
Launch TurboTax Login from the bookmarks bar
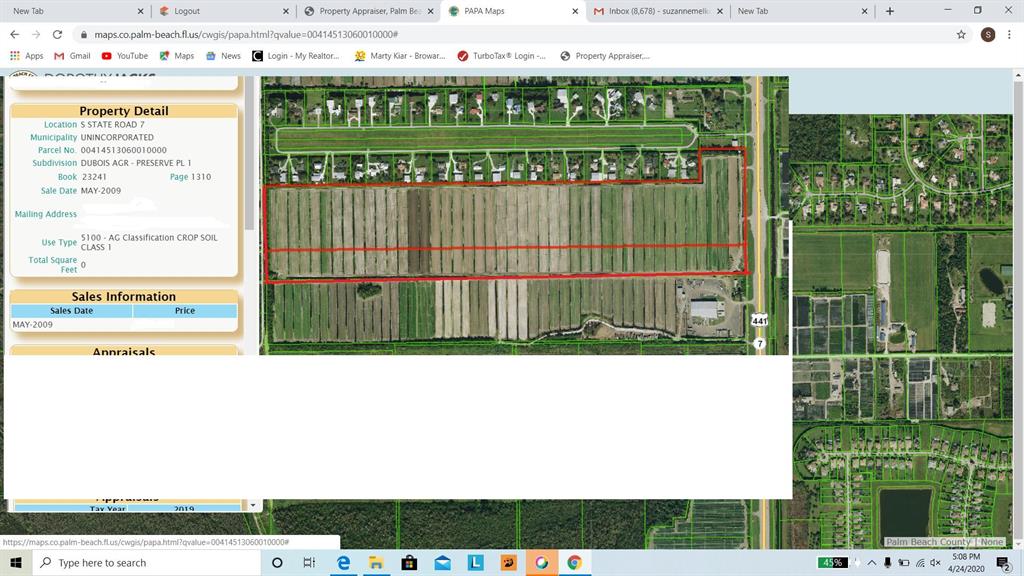click(x=461, y=56)
